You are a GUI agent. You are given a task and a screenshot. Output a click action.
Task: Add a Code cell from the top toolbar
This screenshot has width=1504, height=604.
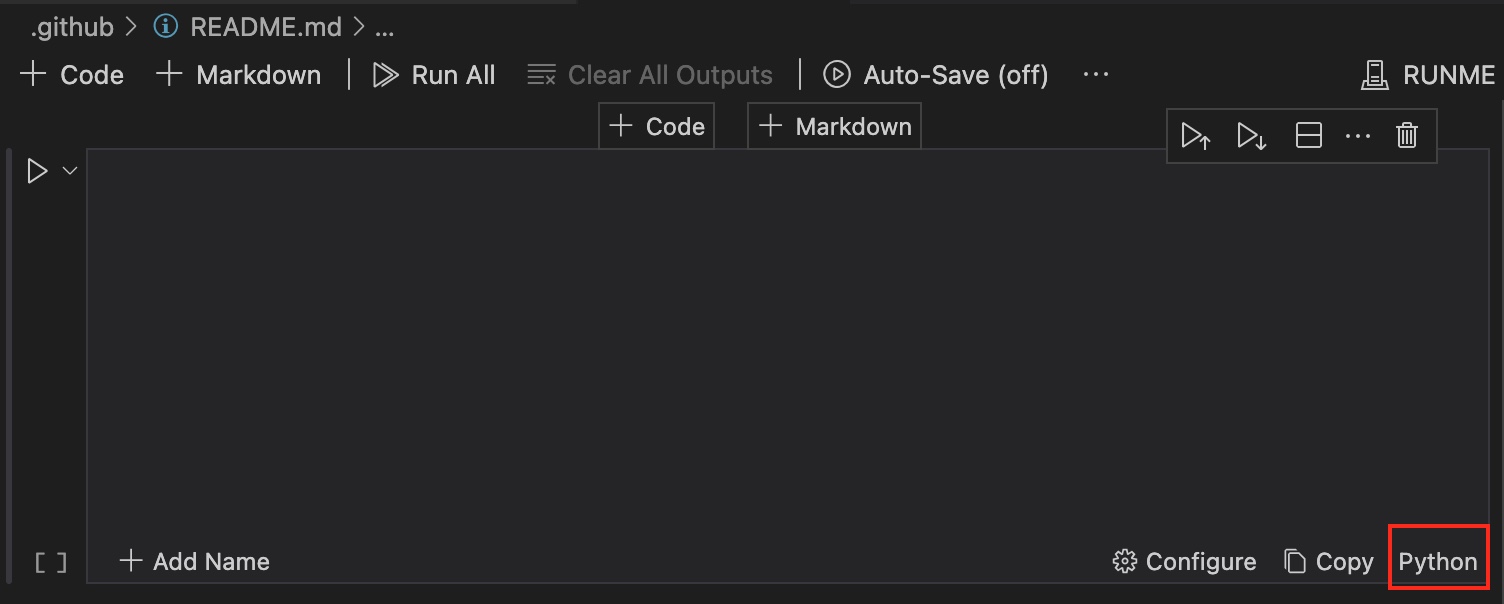coord(73,75)
